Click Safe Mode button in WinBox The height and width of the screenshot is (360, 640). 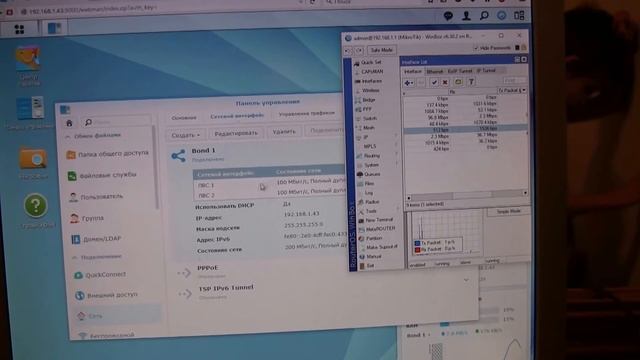(381, 50)
